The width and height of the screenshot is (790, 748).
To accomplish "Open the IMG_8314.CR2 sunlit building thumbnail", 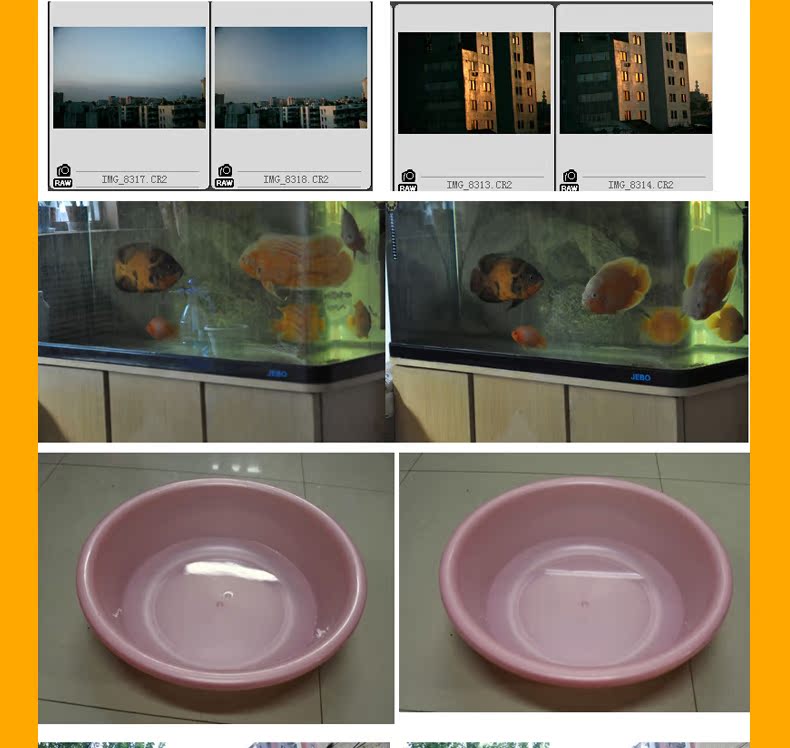I will click(x=636, y=83).
